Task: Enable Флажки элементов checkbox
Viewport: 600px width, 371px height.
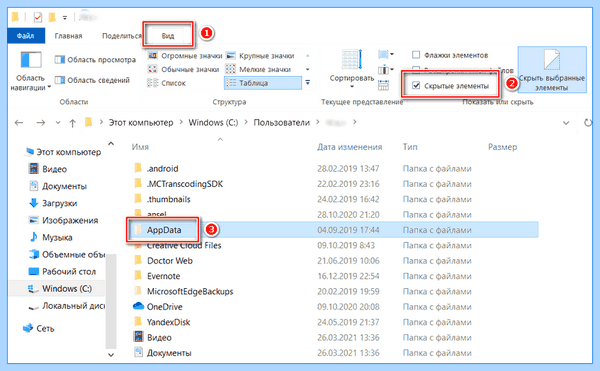Action: (450, 55)
